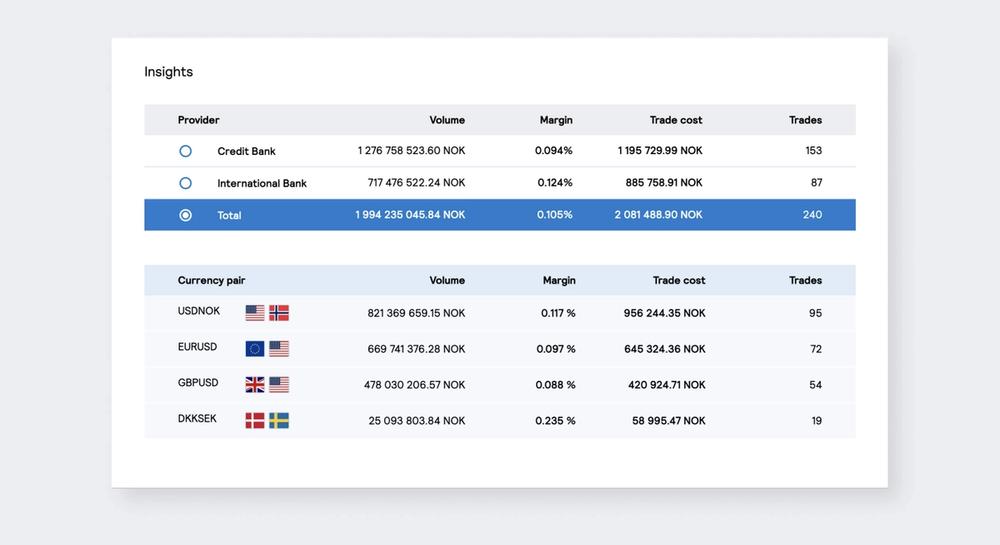Click the EU flag in EURUSD row
The image size is (1000, 545).
click(254, 349)
